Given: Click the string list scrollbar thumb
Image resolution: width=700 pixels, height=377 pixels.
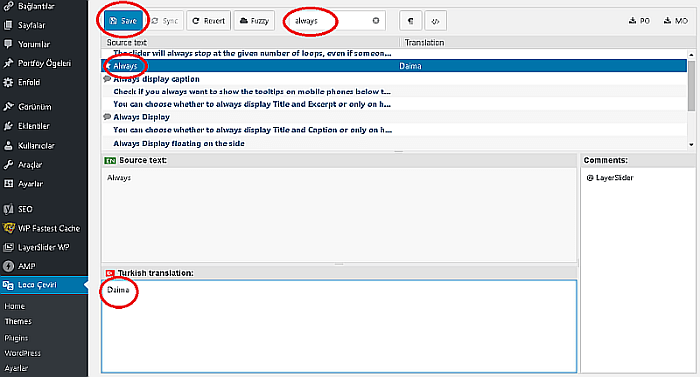Looking at the screenshot, I should (x=691, y=86).
